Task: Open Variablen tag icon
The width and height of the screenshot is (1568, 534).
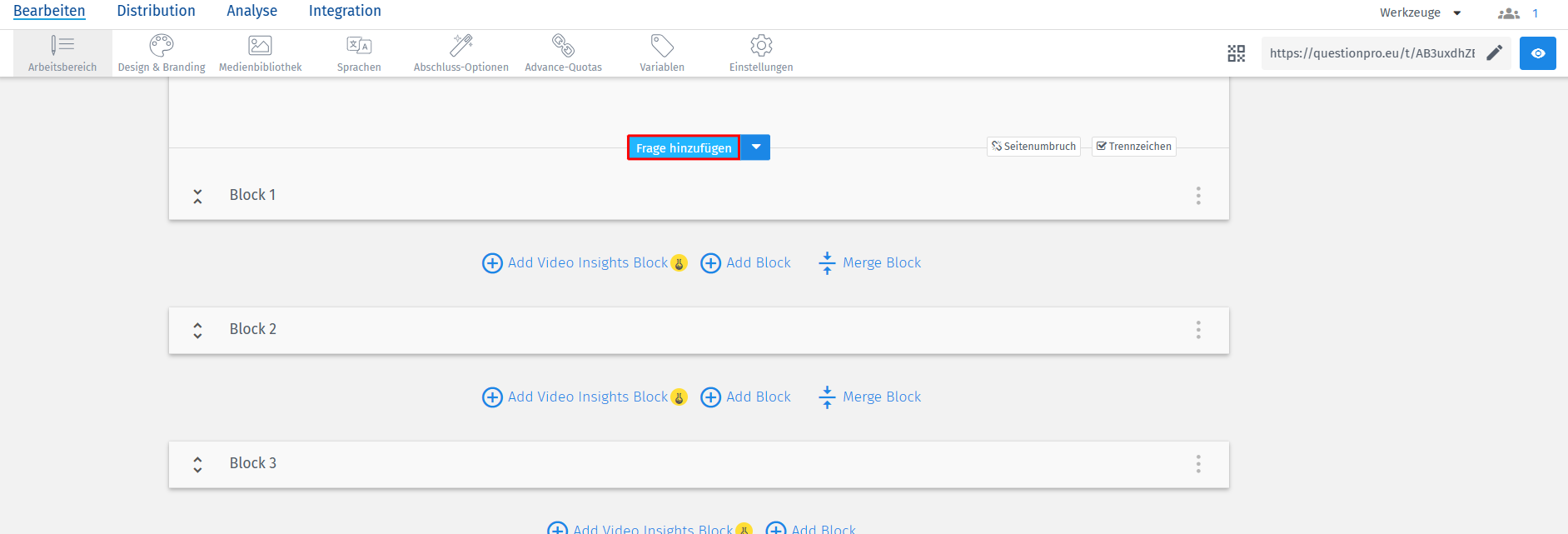Action: [662, 46]
